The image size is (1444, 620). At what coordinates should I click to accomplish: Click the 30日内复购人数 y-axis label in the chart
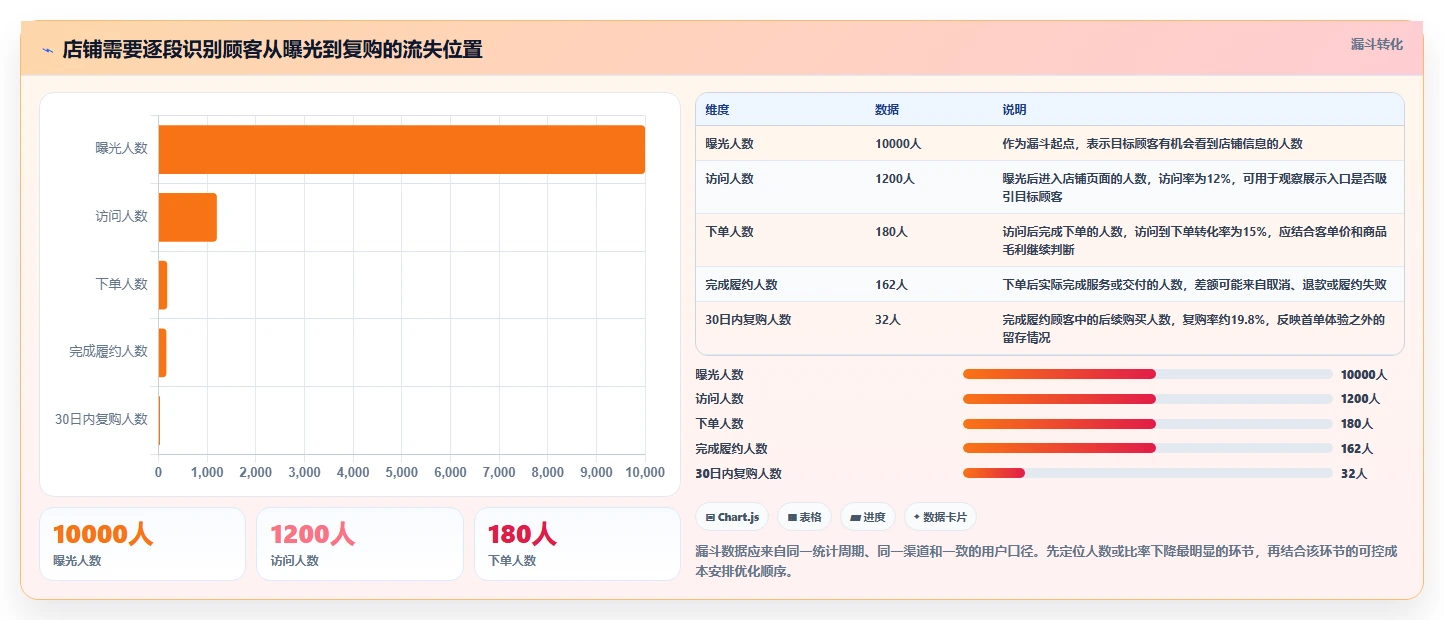tap(101, 419)
